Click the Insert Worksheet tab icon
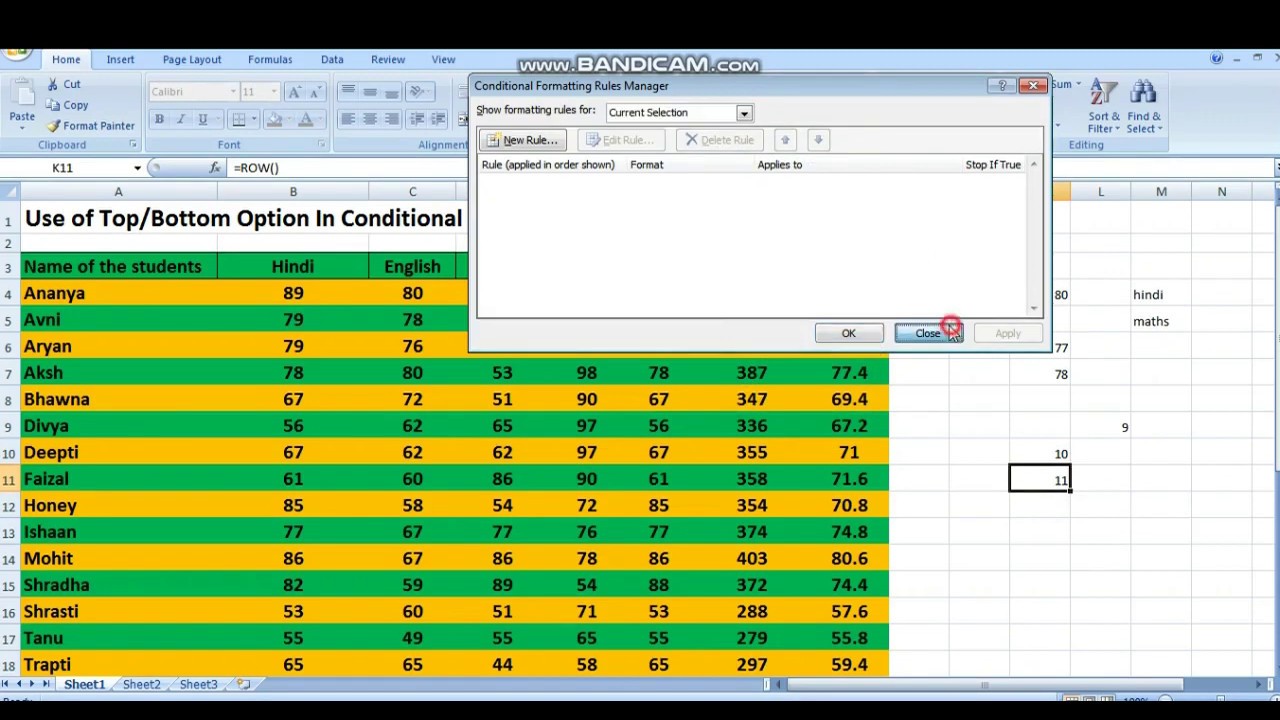 point(243,685)
